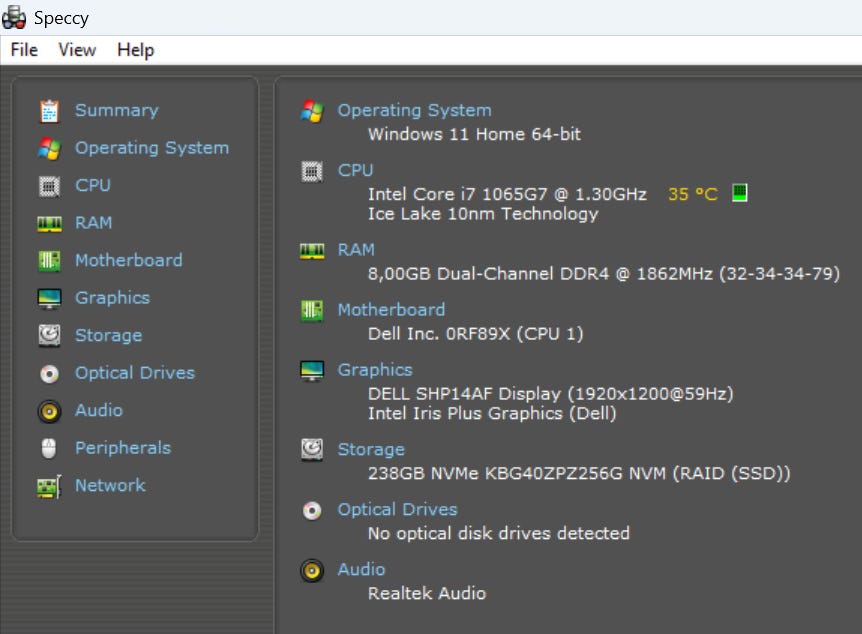The image size is (862, 634).
Task: Click the CPU chip icon in summary panel
Action: tap(312, 172)
